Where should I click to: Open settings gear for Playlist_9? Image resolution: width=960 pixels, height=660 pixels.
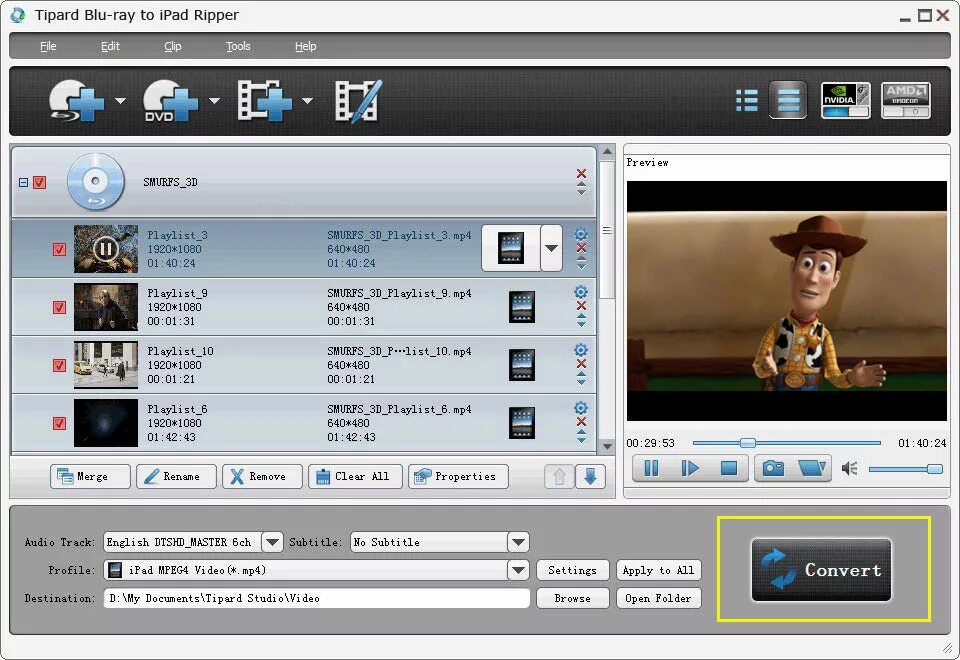(581, 292)
